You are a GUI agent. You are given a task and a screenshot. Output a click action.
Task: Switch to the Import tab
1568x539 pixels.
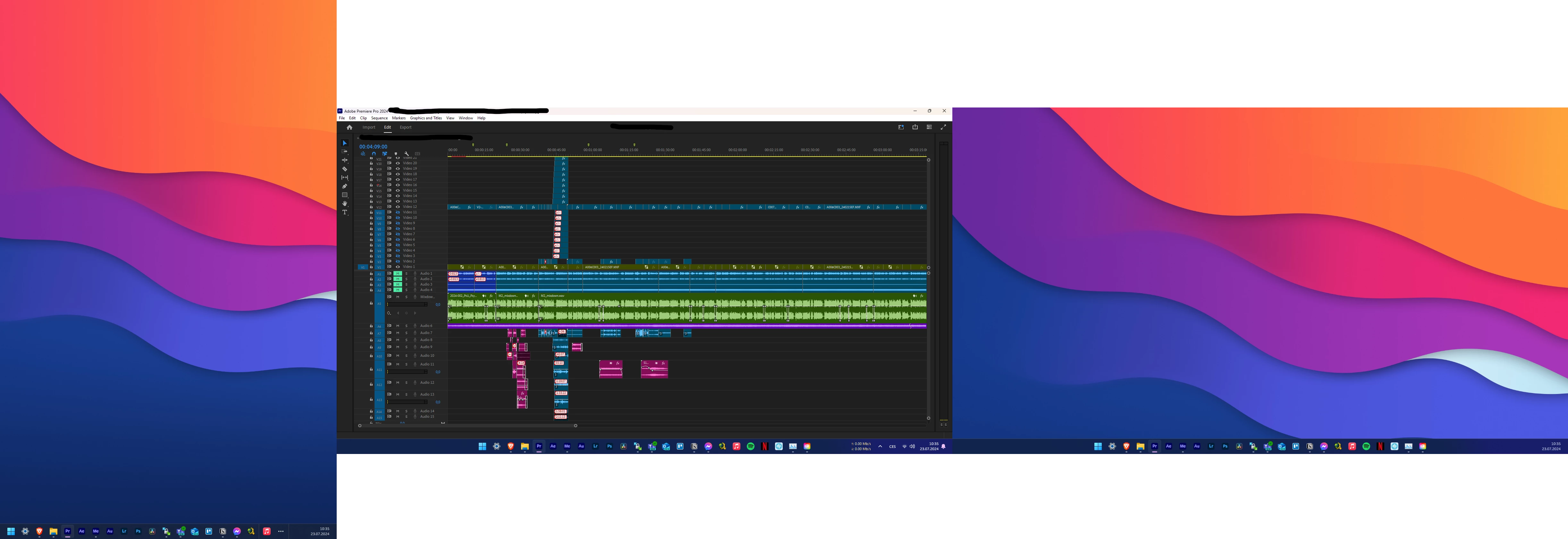click(x=369, y=127)
